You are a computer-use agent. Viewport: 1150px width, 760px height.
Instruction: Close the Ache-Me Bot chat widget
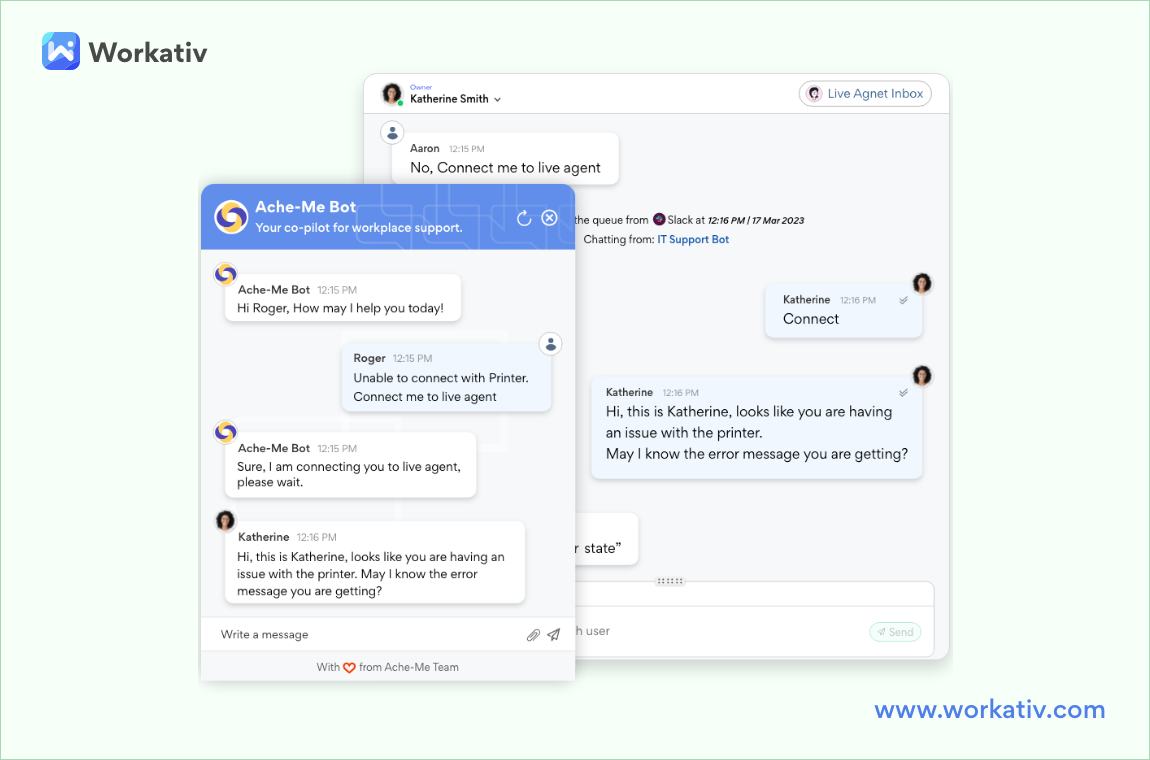549,218
